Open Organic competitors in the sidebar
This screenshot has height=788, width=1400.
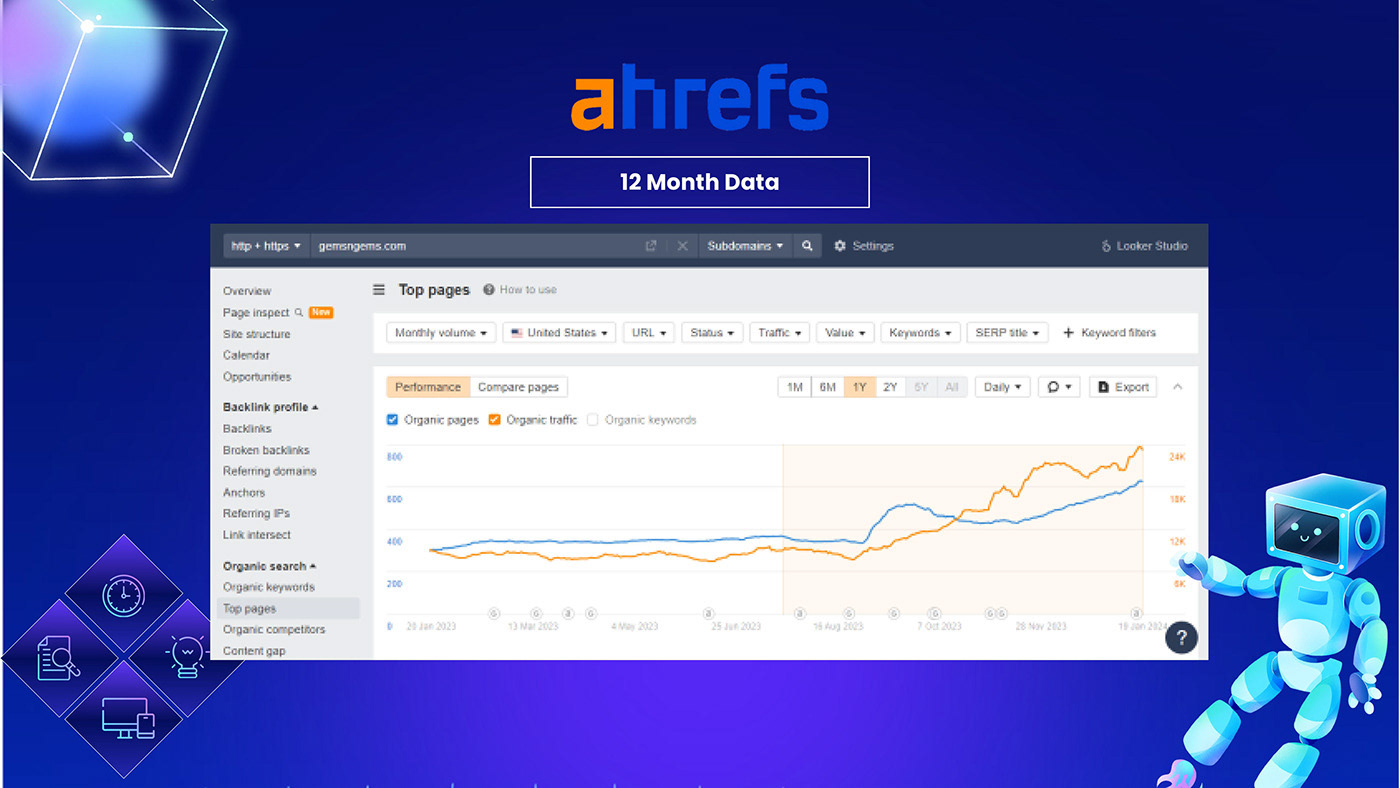(x=274, y=630)
